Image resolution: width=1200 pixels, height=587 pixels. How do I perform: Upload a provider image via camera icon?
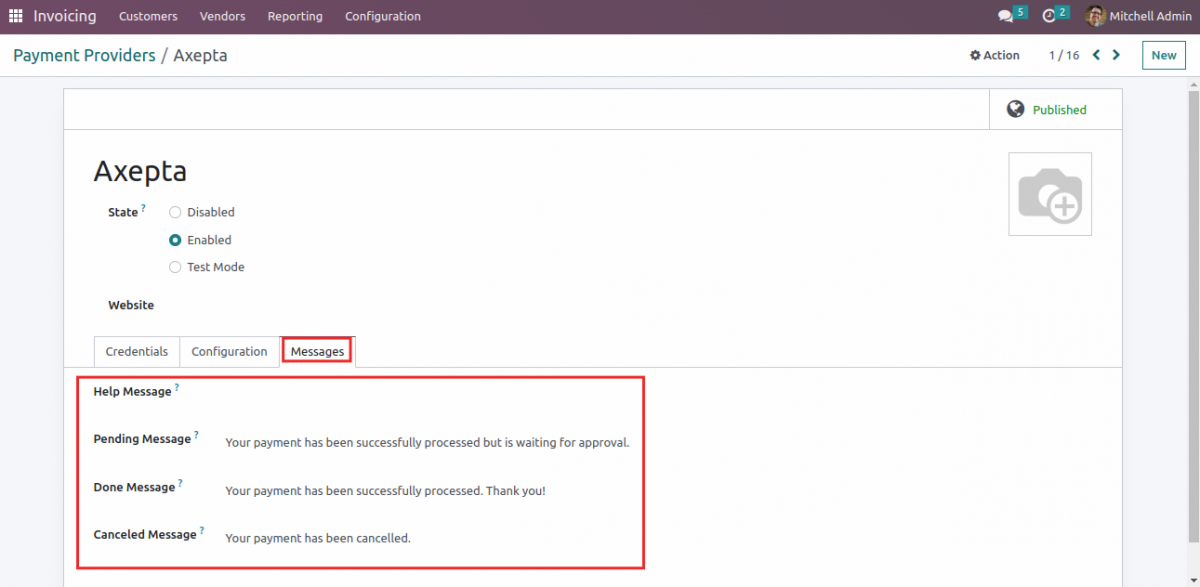(x=1050, y=193)
